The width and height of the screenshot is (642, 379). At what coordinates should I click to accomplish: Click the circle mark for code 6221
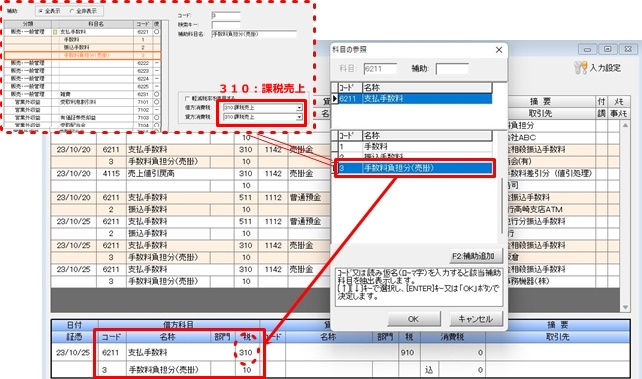tap(156, 32)
